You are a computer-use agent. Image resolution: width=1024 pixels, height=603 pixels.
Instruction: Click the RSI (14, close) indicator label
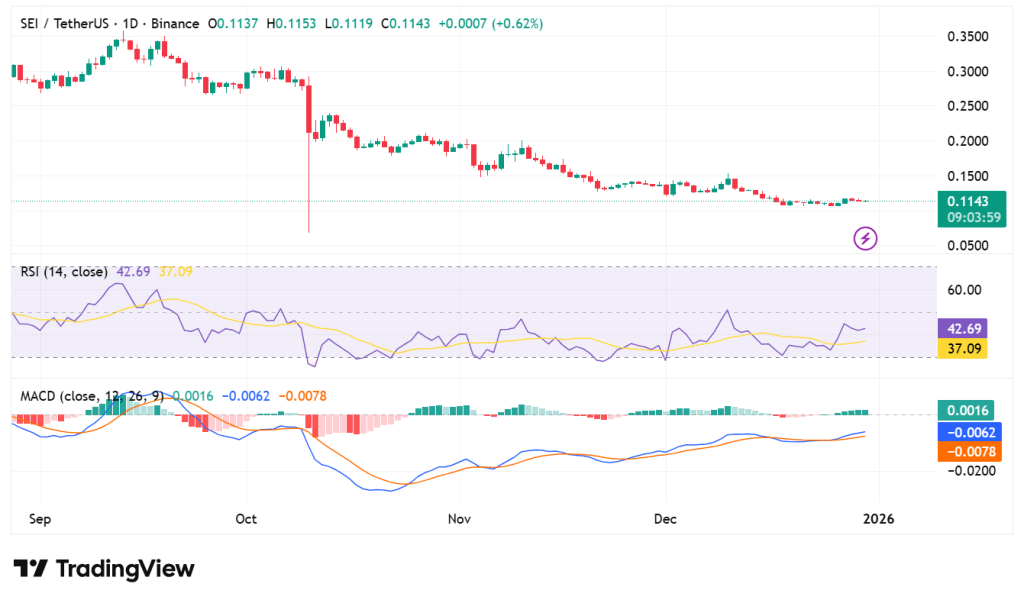coord(64,272)
